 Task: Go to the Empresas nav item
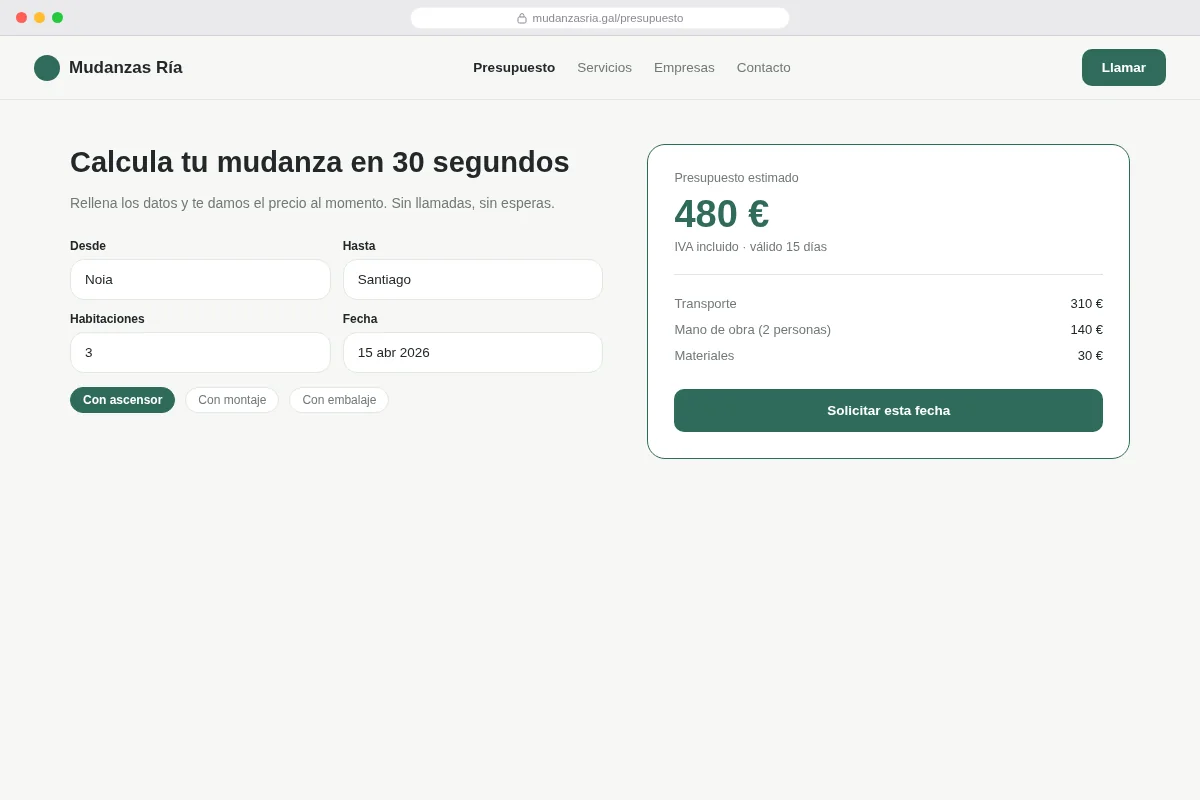[x=684, y=68]
